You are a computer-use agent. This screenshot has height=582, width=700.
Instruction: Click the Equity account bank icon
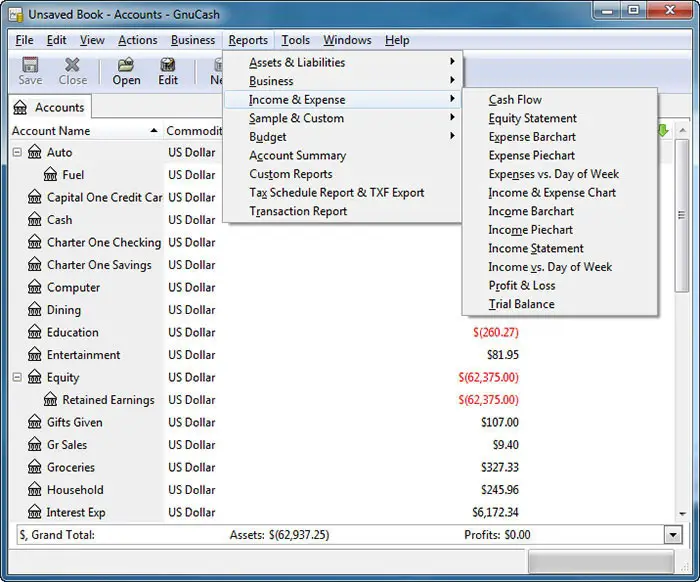pos(35,377)
